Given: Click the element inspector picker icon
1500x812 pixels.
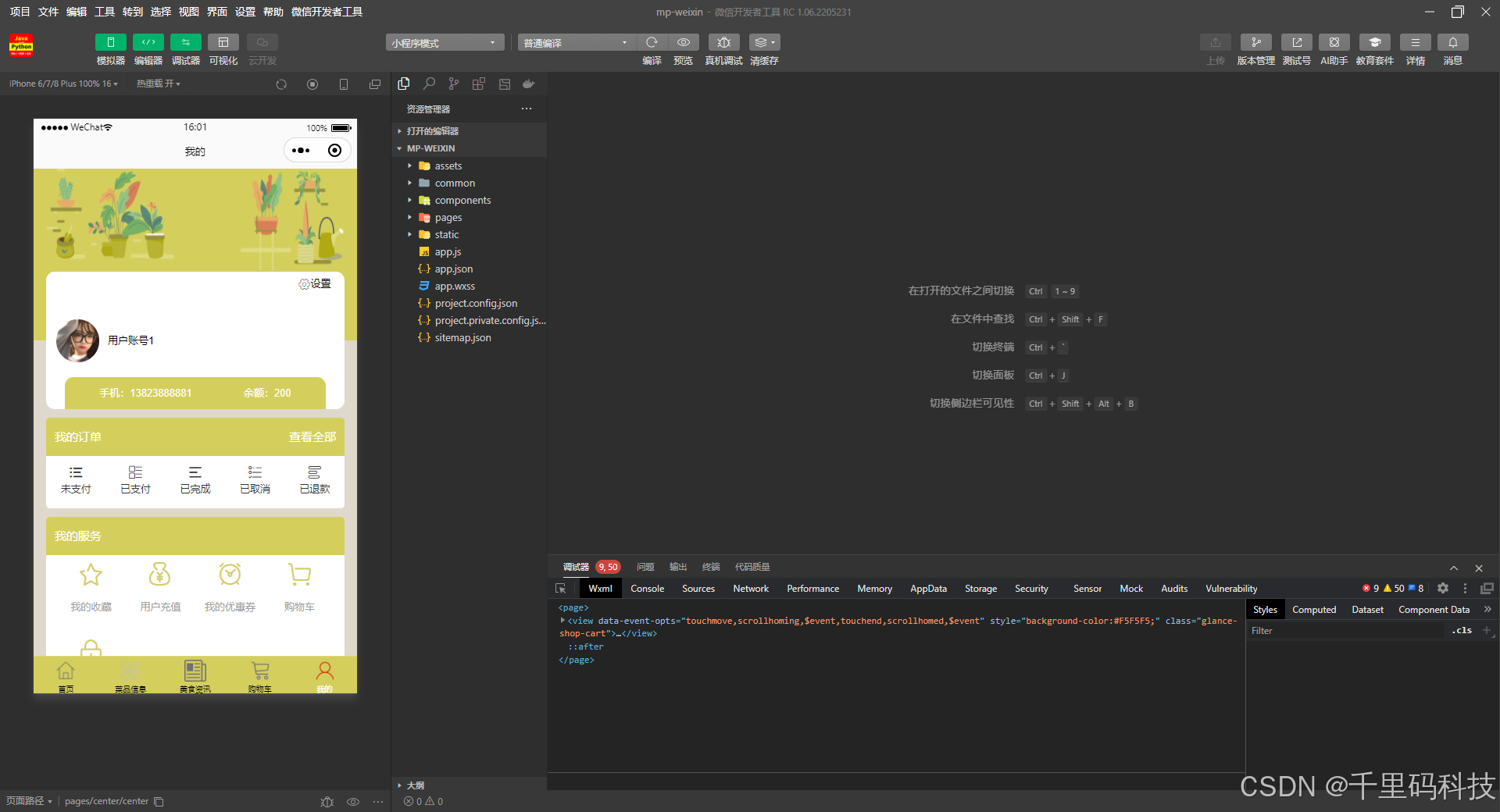Looking at the screenshot, I should [561, 589].
